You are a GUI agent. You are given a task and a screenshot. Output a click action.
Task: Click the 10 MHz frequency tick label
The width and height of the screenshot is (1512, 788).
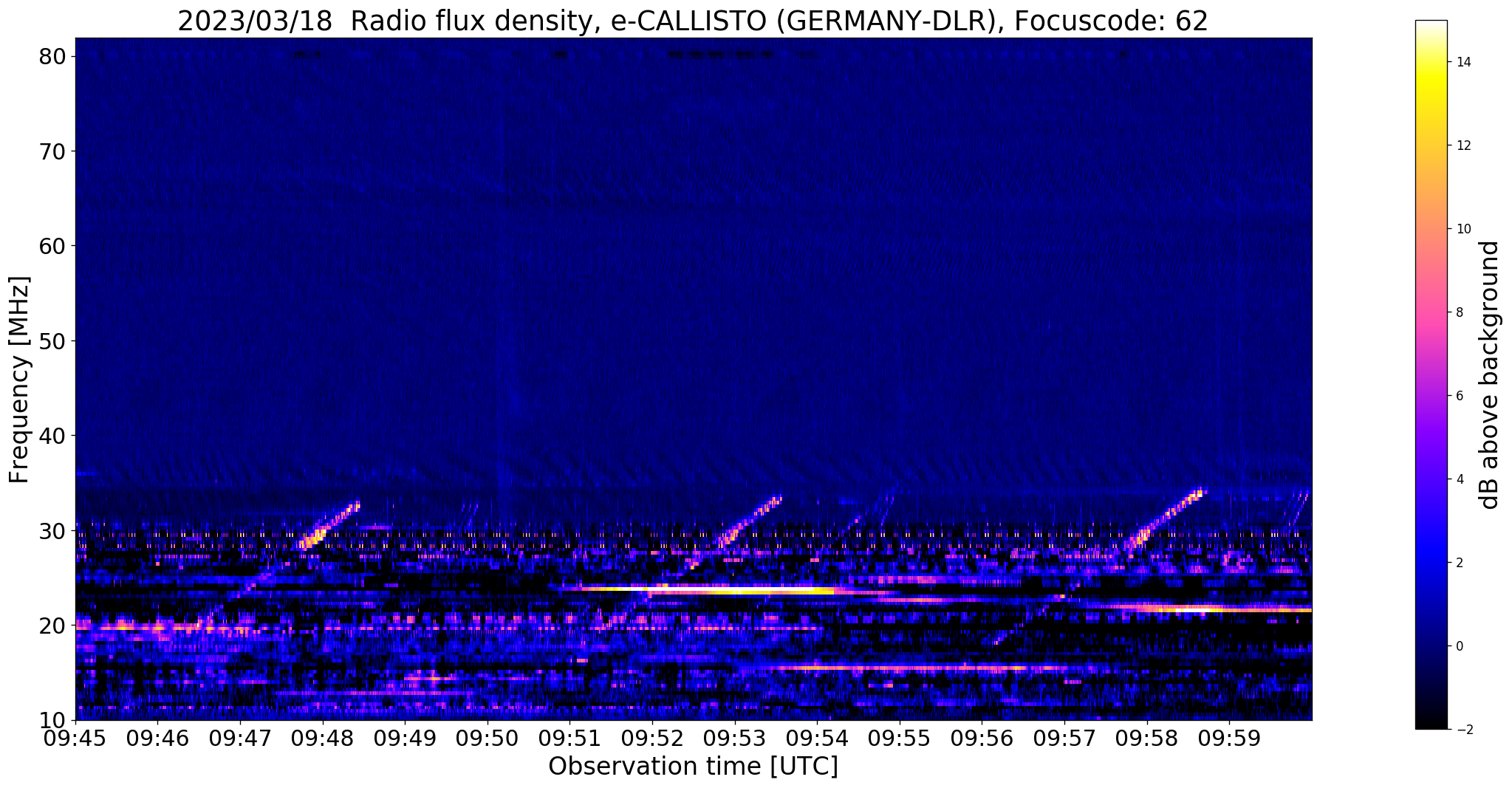(x=55, y=720)
